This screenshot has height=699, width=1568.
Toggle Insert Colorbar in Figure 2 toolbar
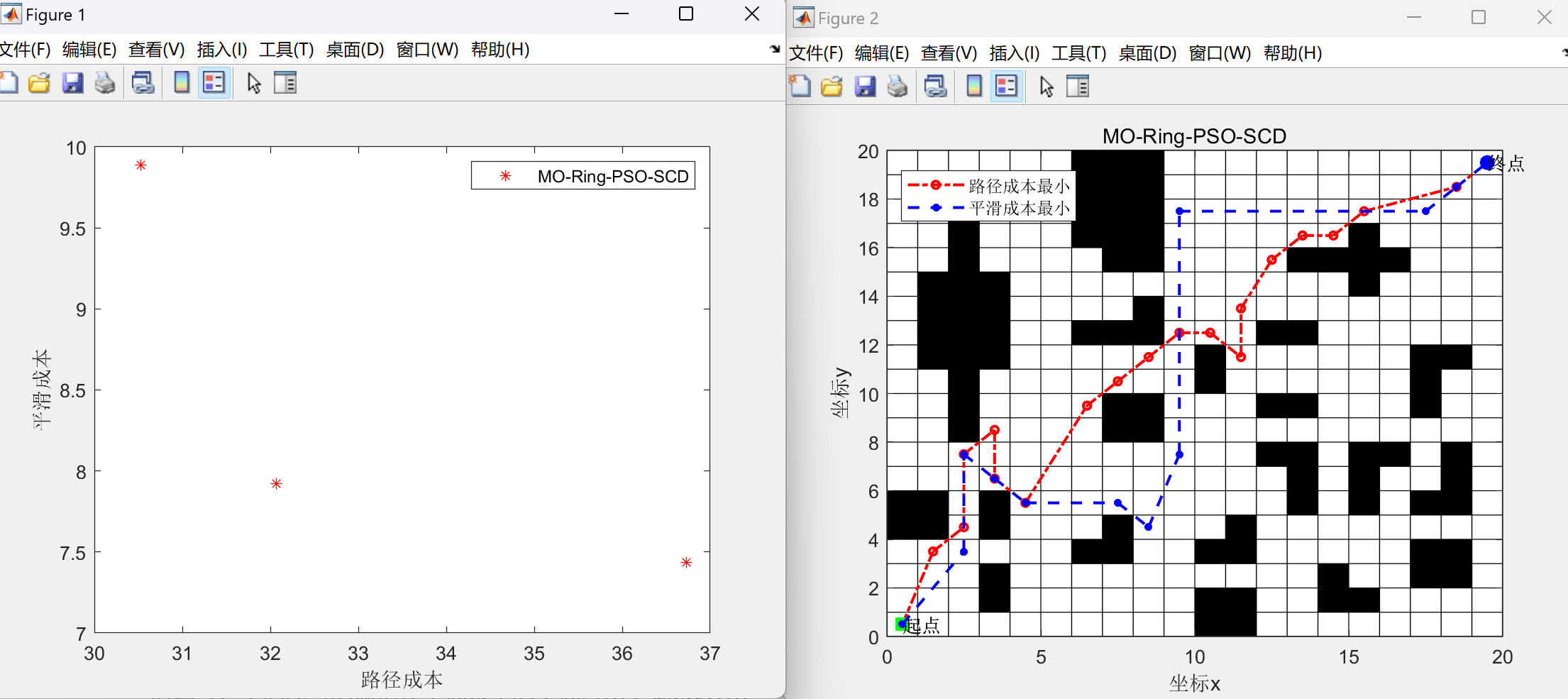974,87
